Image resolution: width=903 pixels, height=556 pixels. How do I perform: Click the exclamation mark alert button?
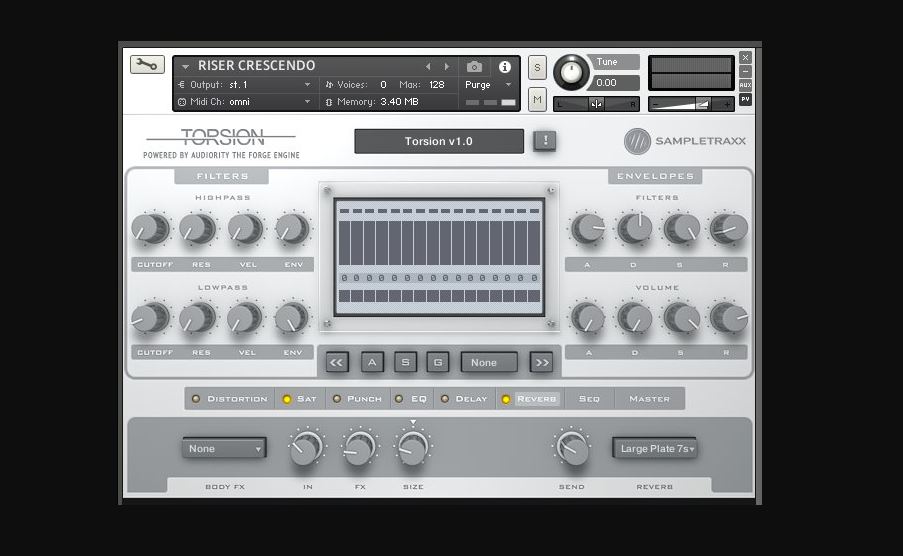click(x=545, y=141)
